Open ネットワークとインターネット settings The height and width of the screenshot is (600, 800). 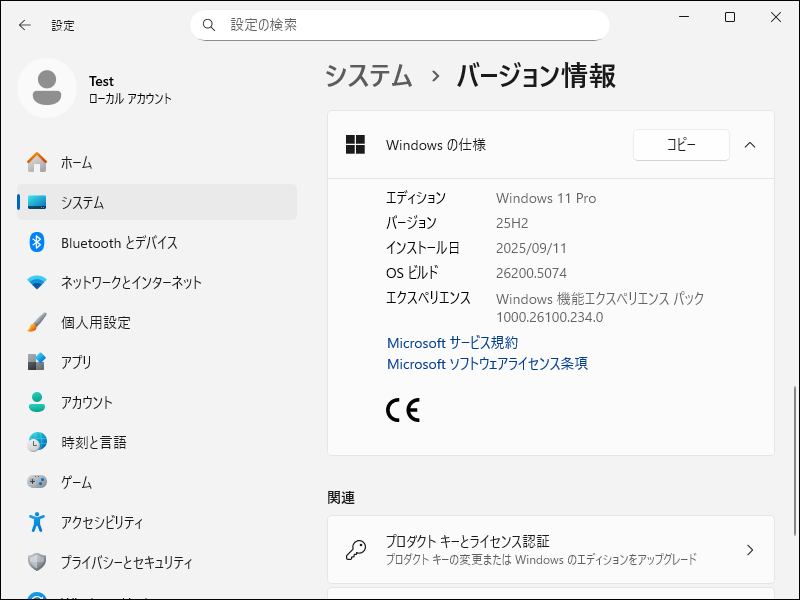coord(157,282)
